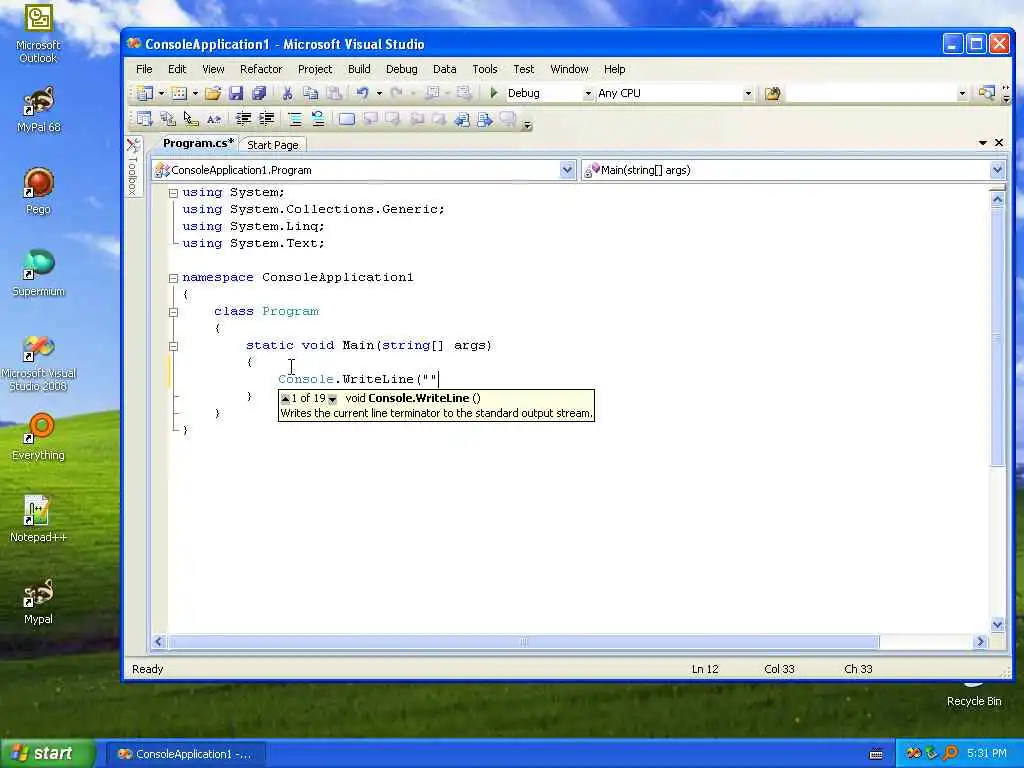Undo the last edit using undo arrow
This screenshot has width=1024, height=768.
pos(362,93)
